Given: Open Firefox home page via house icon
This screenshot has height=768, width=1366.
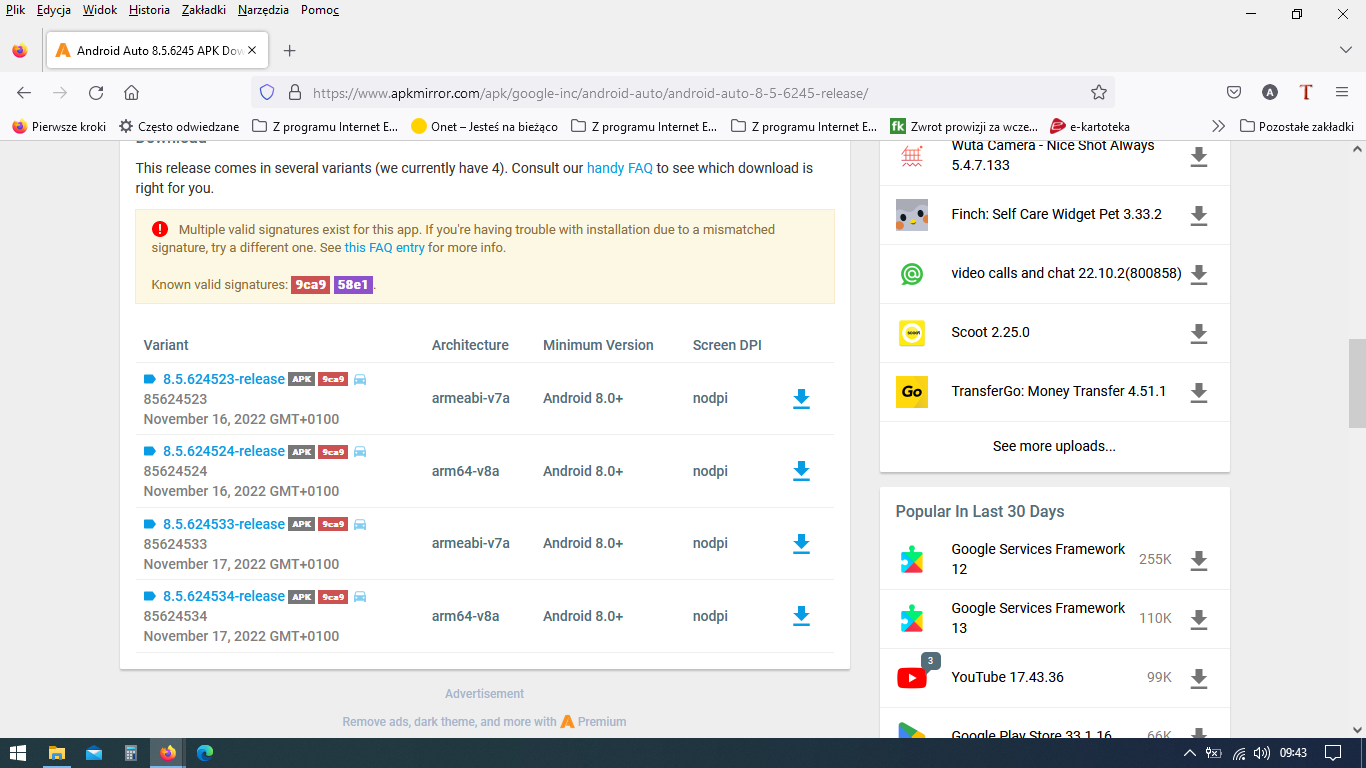Looking at the screenshot, I should coord(131,93).
